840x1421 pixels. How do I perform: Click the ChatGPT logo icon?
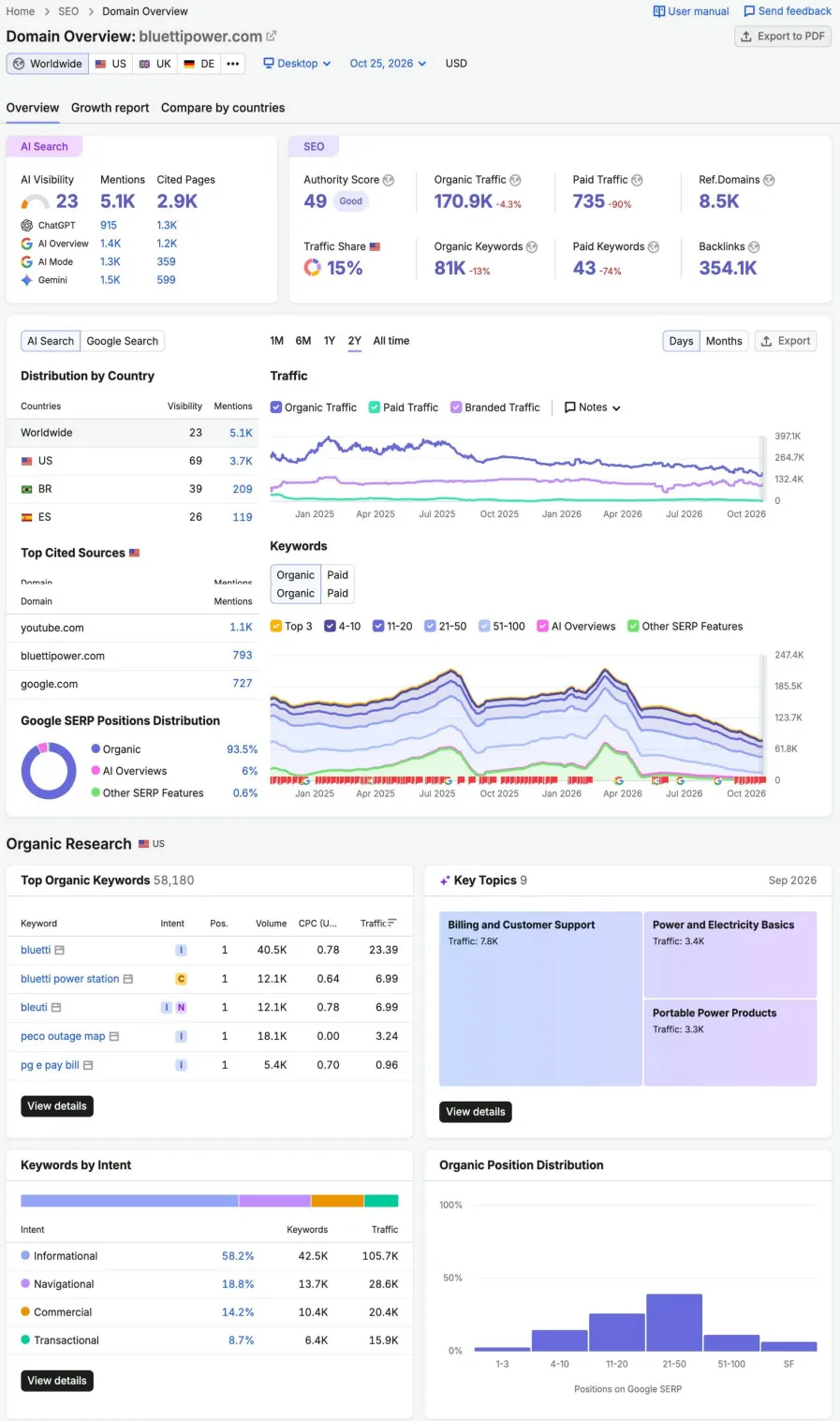[x=26, y=226]
